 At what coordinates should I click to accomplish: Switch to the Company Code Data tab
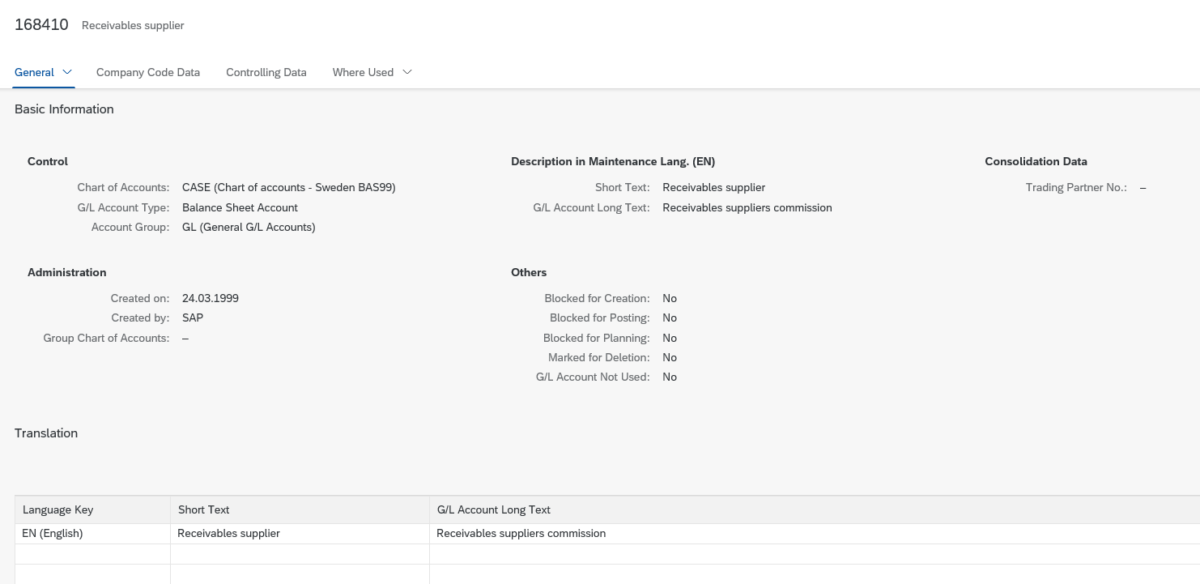tap(148, 72)
